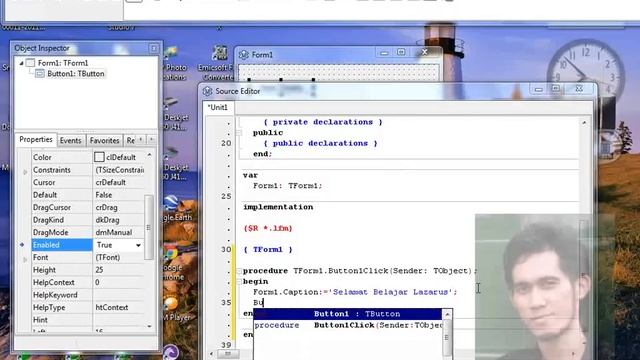Click the {$R *.lfm} directive line
Viewport: 640px width, 360px height.
(268, 229)
